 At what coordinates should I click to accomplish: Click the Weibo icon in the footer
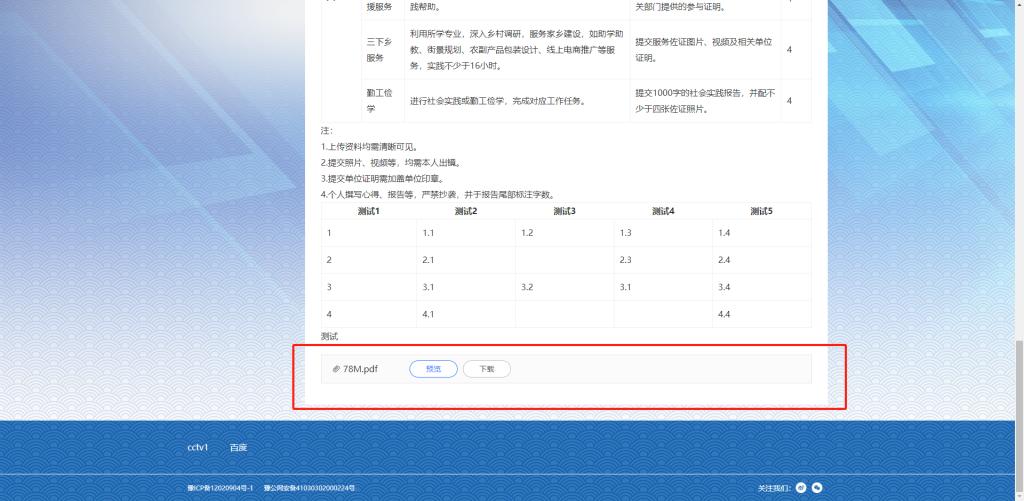801,487
